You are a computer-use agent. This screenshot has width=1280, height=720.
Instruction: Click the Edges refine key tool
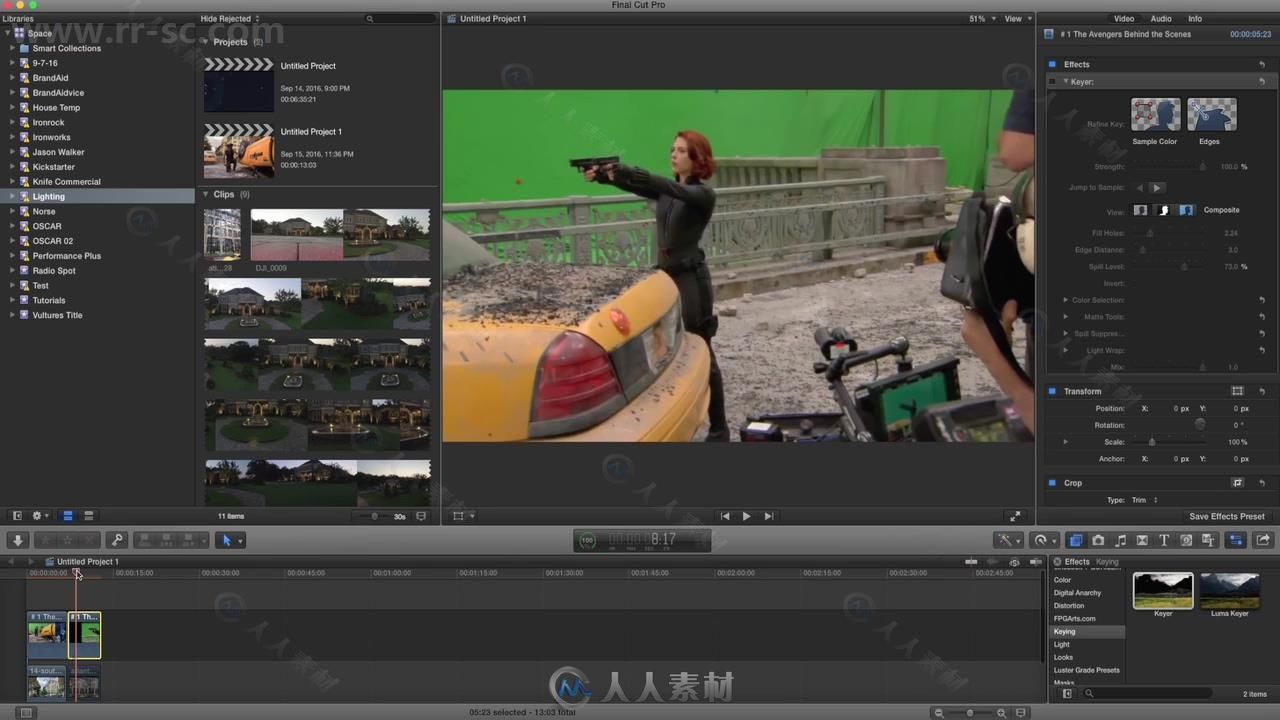point(1211,115)
